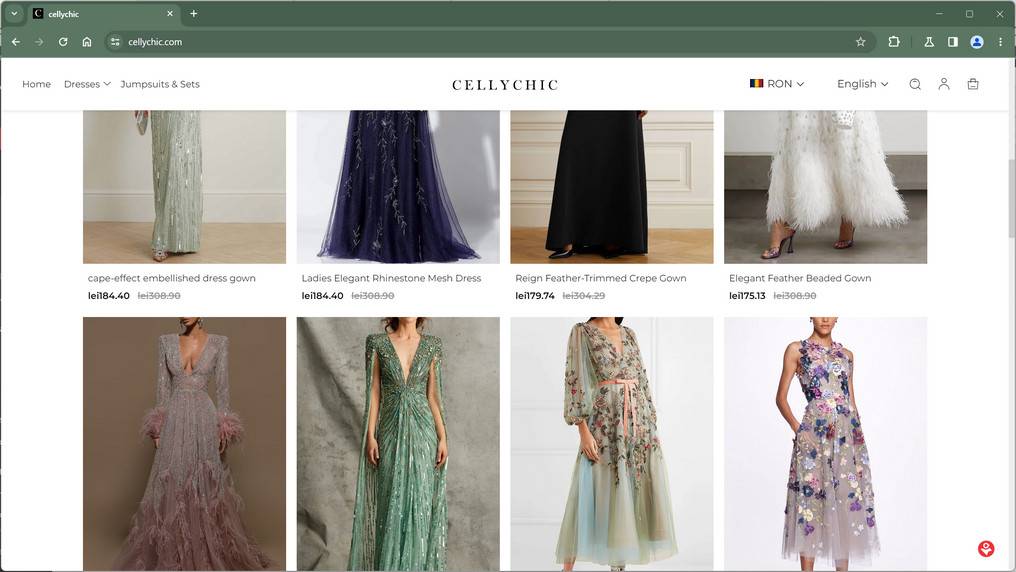Viewport: 1016px width, 572px height.
Task: Bookmark this page with the star
Action: click(860, 41)
